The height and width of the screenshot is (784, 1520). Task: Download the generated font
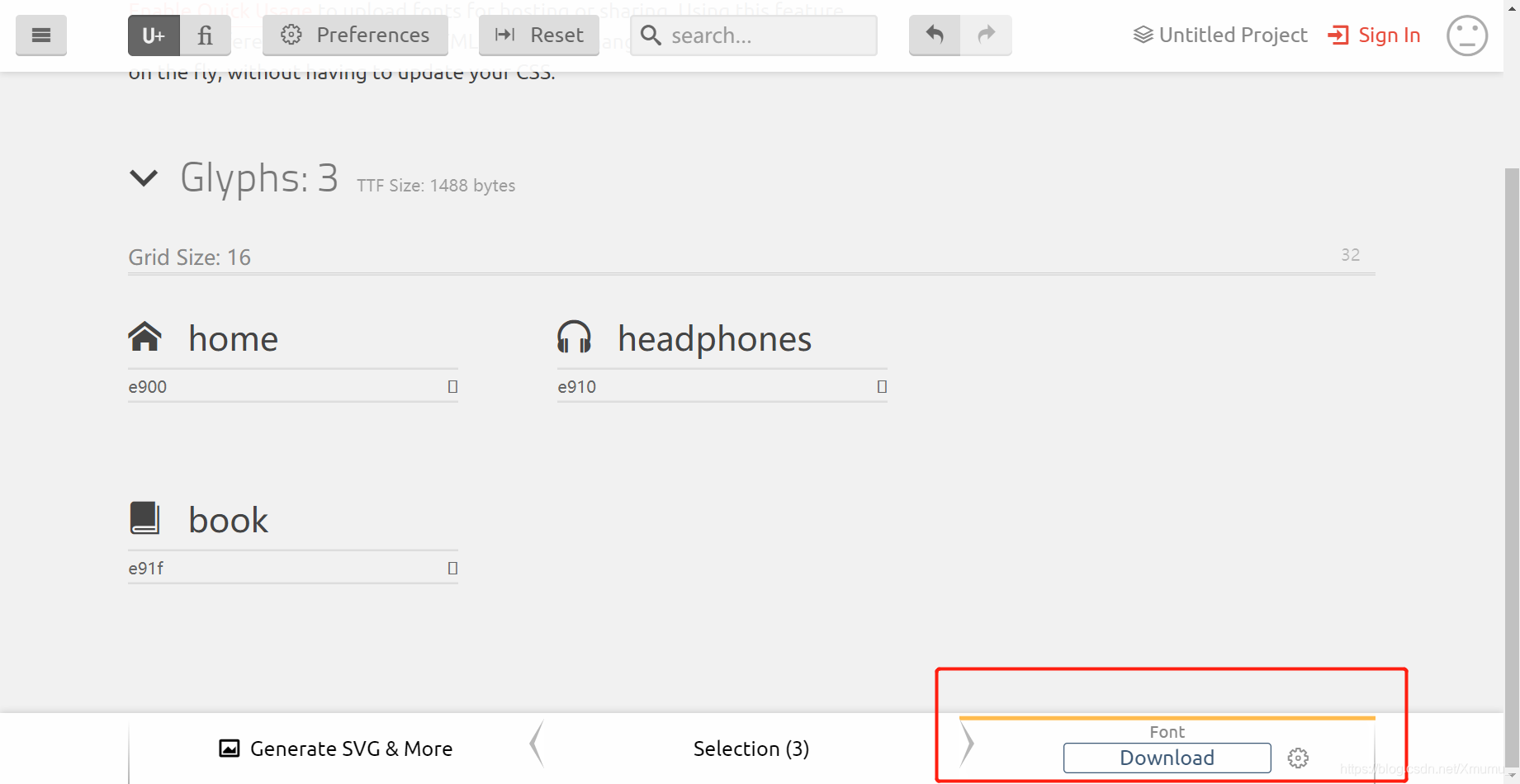click(1167, 758)
